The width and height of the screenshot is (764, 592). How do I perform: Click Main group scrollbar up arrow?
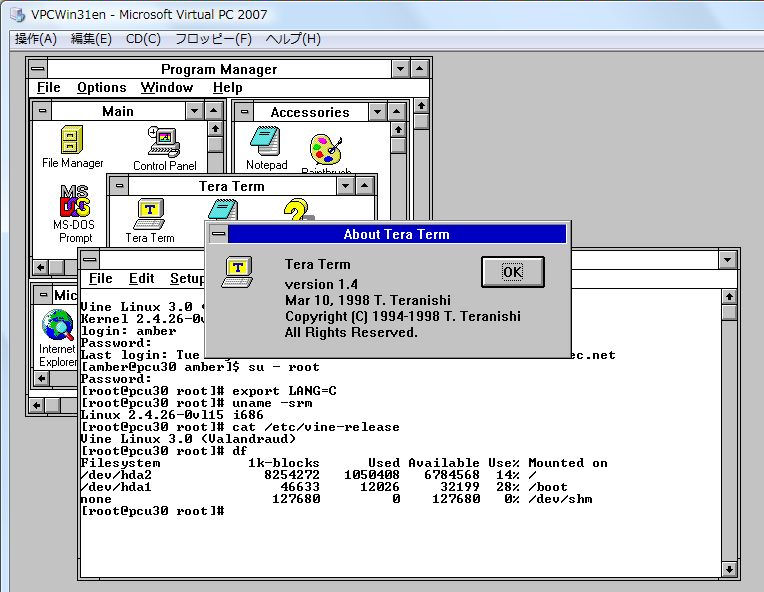[215, 129]
